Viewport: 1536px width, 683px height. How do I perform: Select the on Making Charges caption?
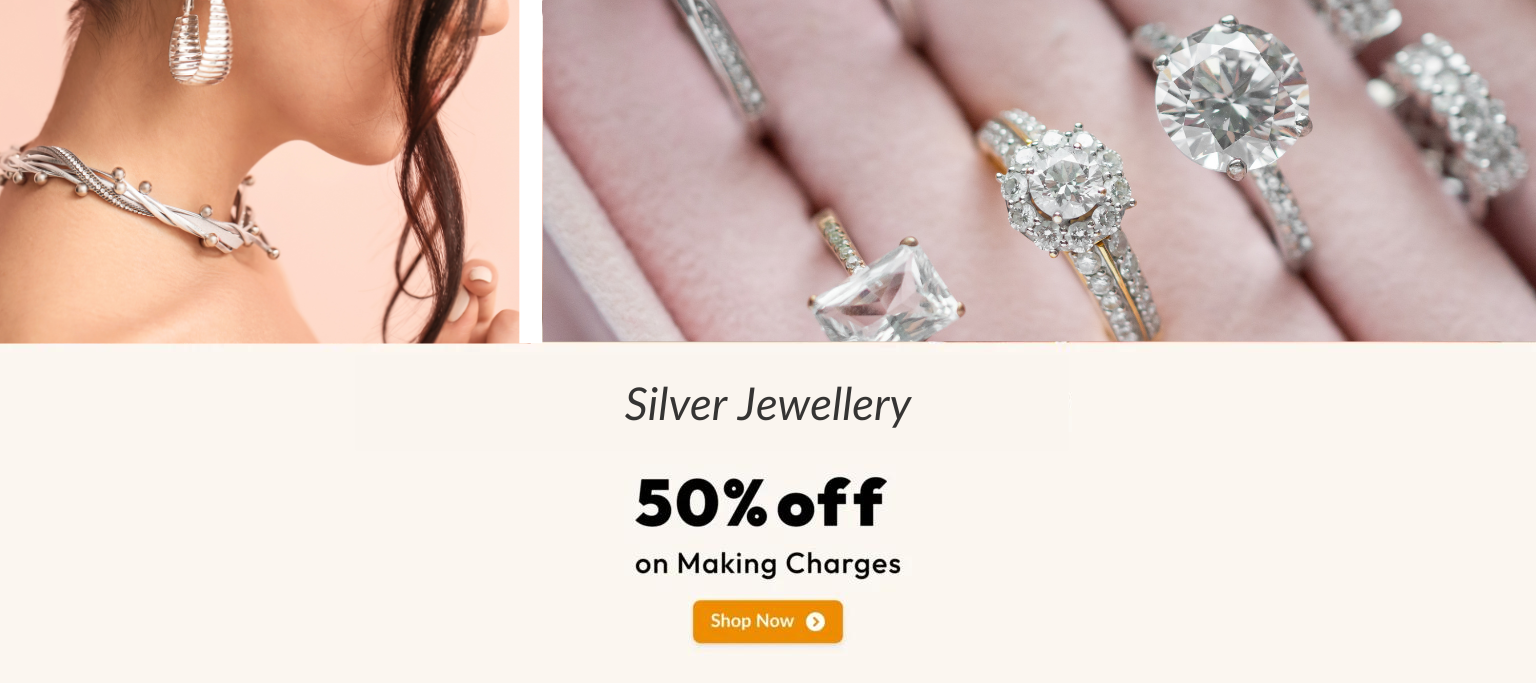[x=767, y=564]
